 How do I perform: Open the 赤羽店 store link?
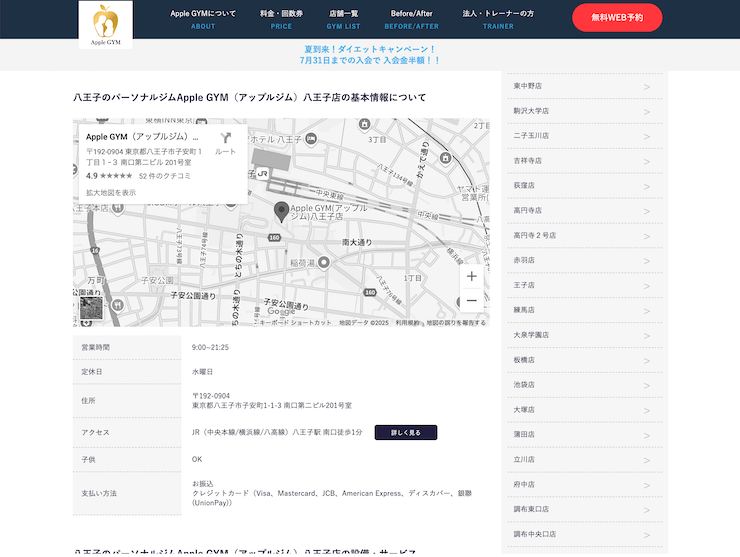(x=585, y=261)
